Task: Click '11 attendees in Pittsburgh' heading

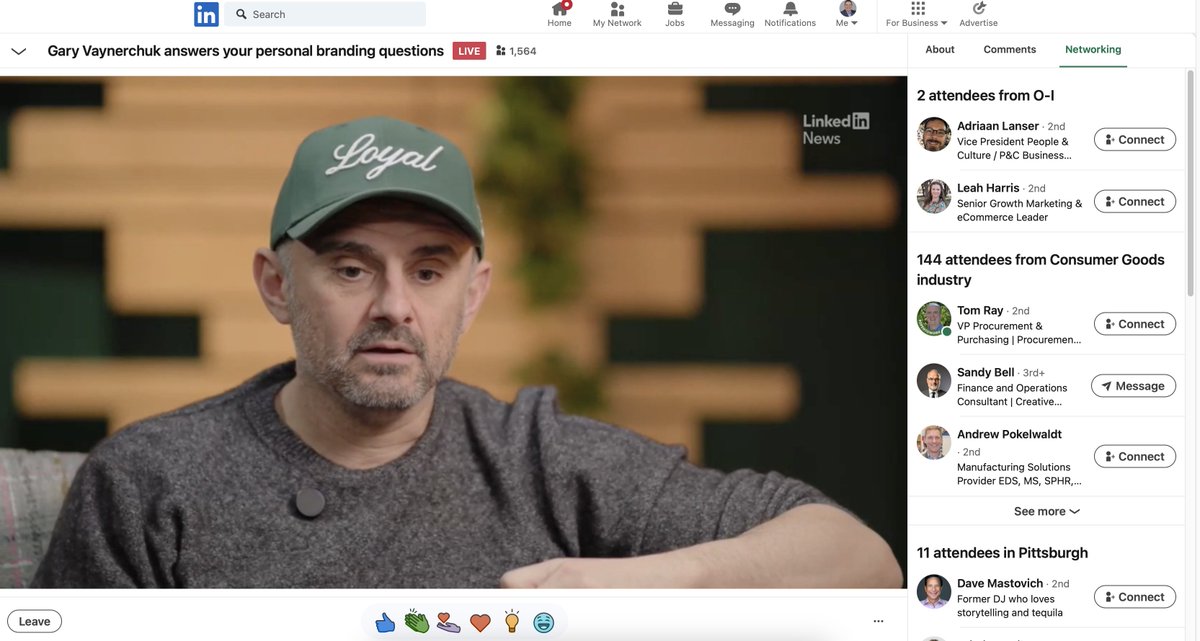Action: tap(1002, 552)
